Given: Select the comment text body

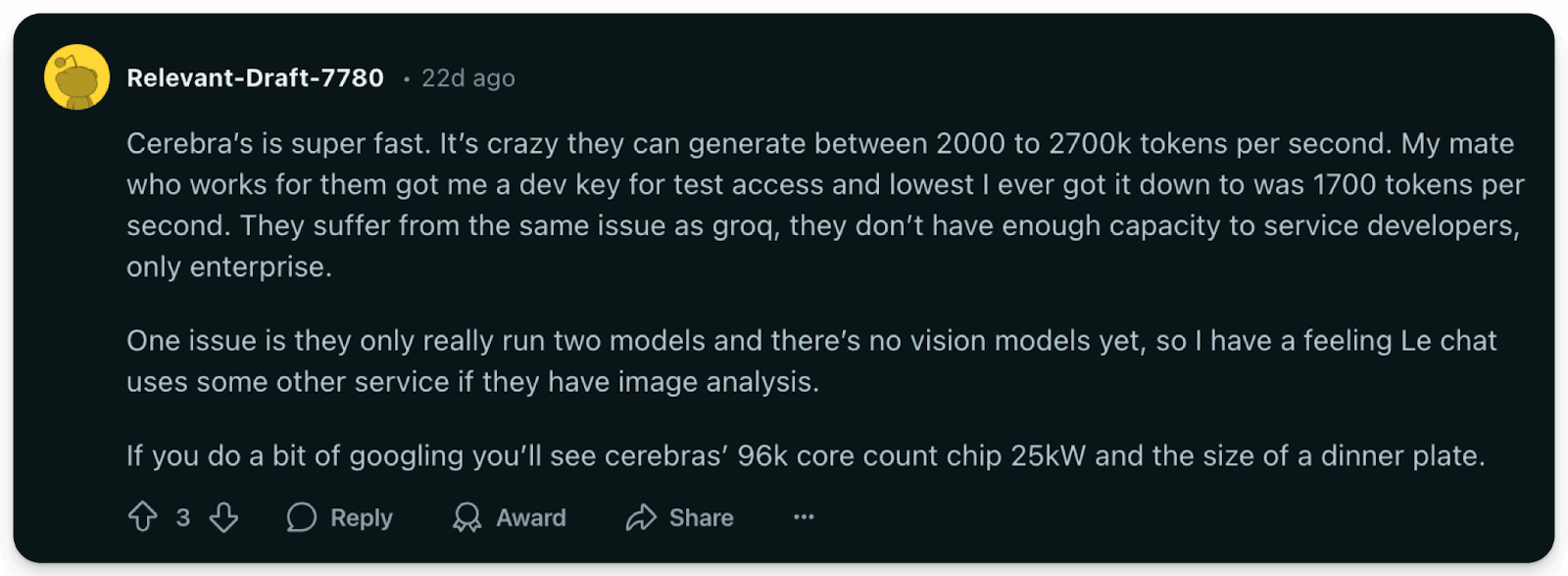Looking at the screenshot, I should 784,225.
